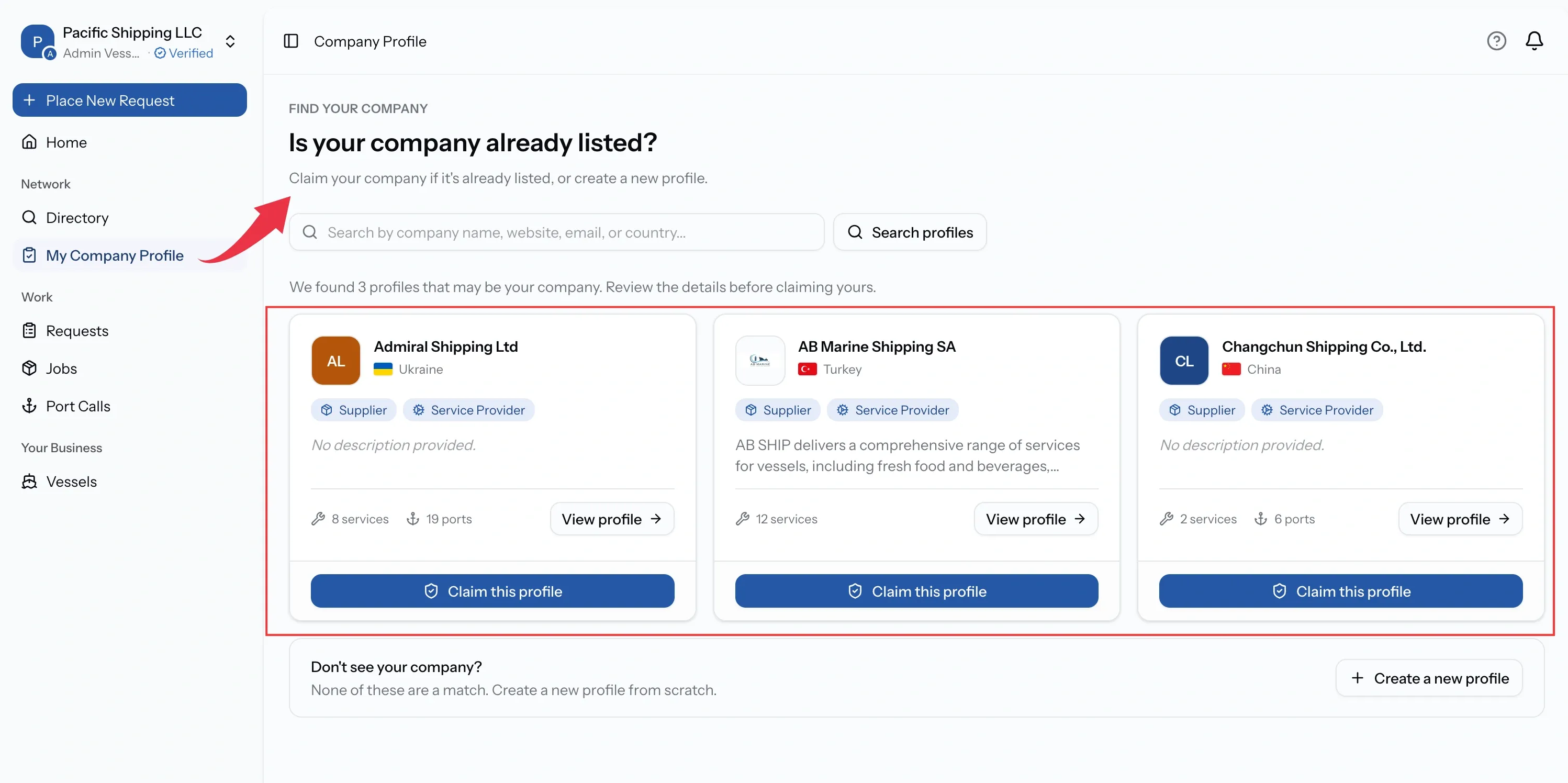Click Supplier tag on AB Marine card
The height and width of the screenshot is (783, 1568).
[x=778, y=410]
